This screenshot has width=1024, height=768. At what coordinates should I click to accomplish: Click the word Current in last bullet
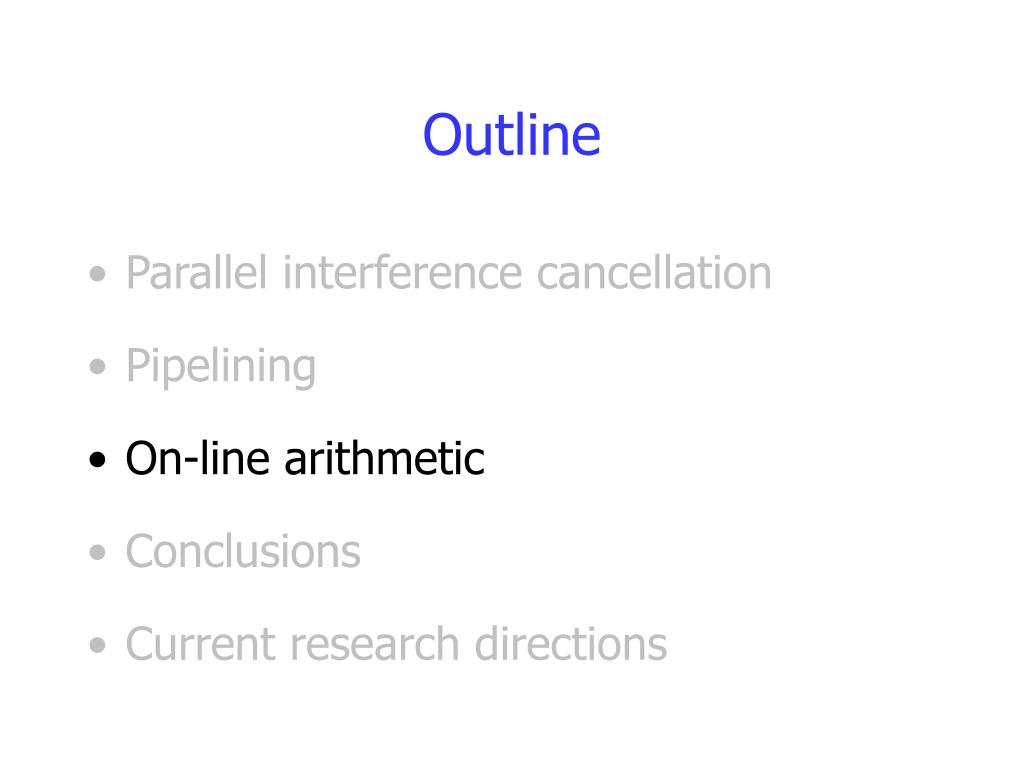click(200, 644)
